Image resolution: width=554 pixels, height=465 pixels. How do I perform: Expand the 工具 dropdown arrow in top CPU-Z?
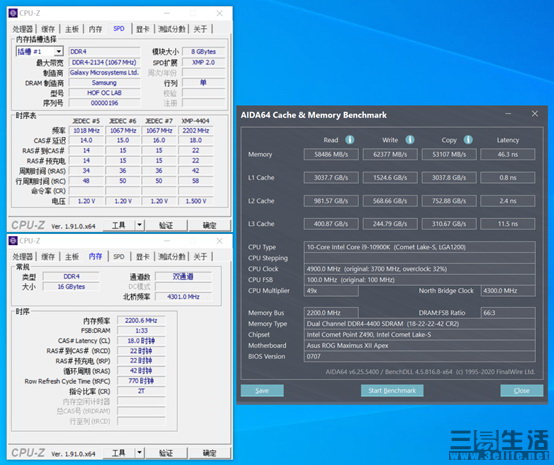[x=140, y=225]
